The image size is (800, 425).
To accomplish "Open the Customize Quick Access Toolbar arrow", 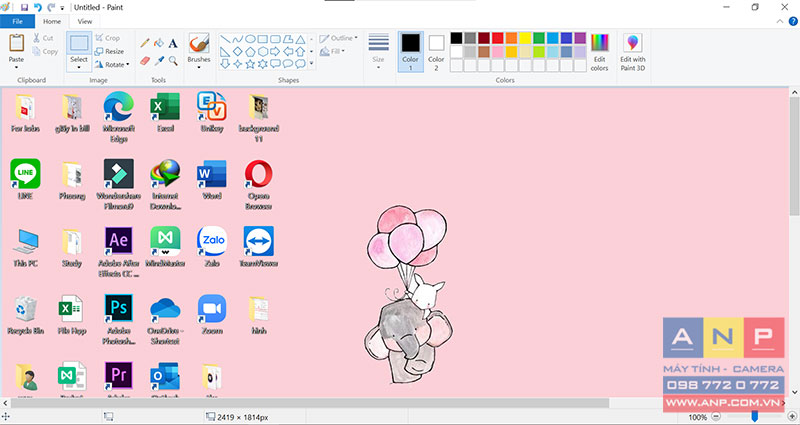I will coord(62,8).
